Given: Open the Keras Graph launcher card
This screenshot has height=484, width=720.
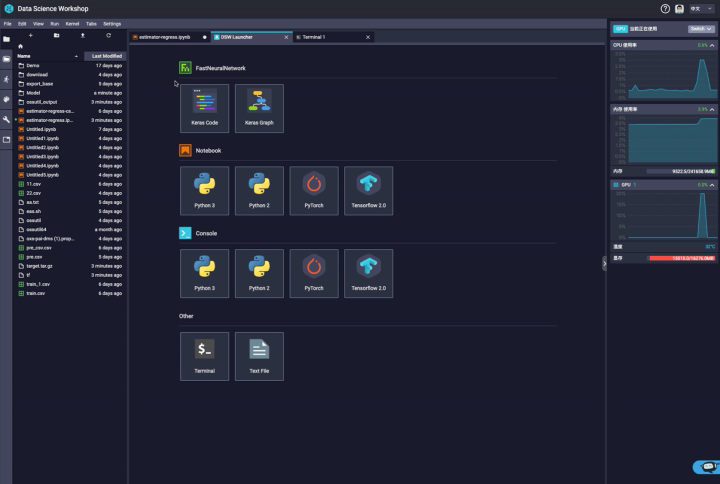Looking at the screenshot, I should pos(259,108).
